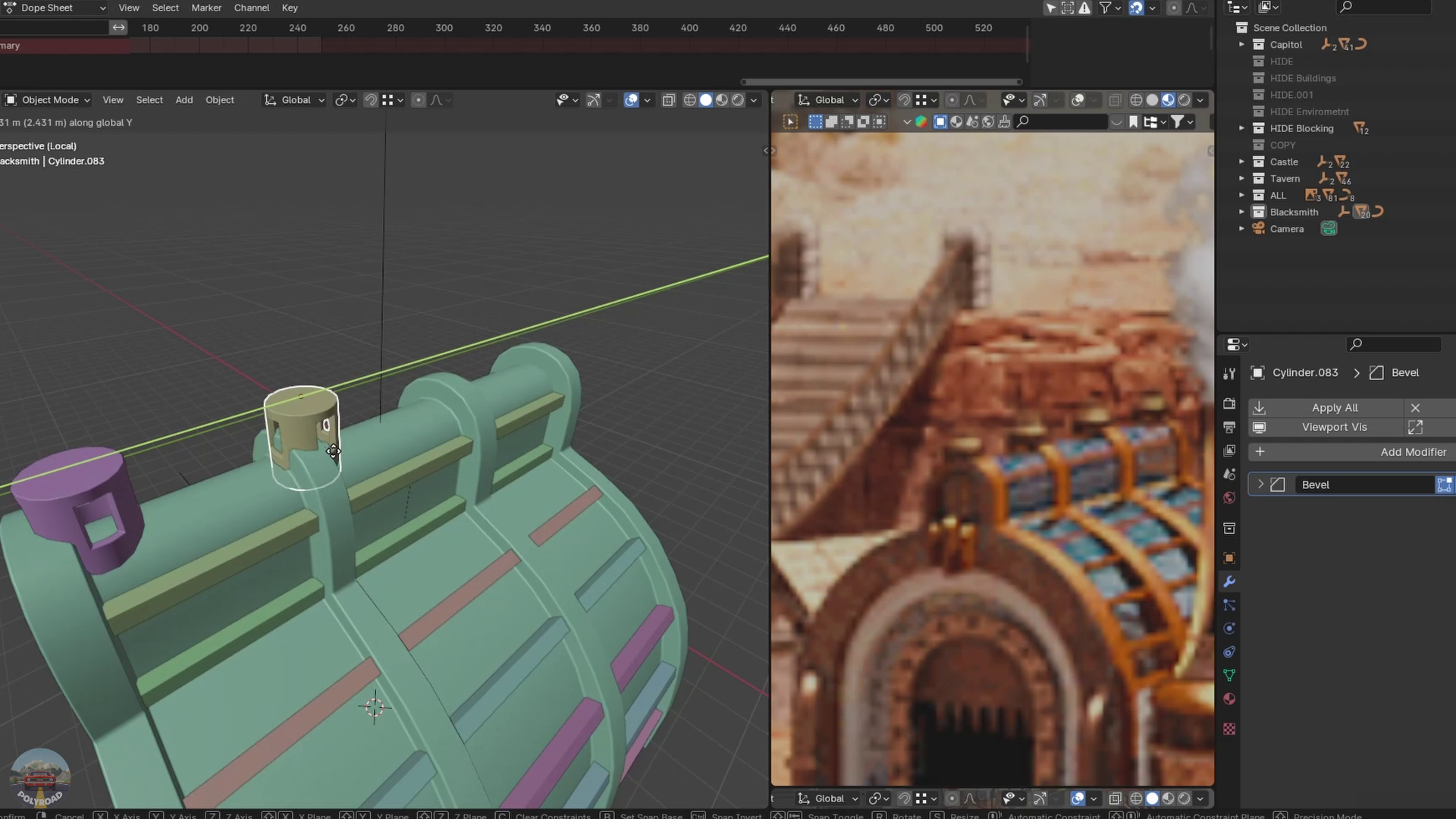Open left viewport Object menu
The width and height of the screenshot is (1456, 819).
pyautogui.click(x=220, y=100)
